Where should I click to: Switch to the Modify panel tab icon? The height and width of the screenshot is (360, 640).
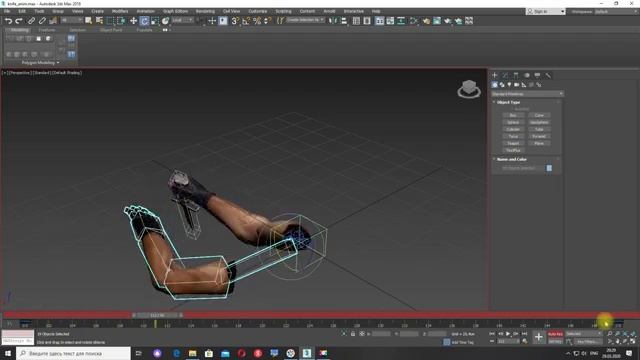(505, 75)
